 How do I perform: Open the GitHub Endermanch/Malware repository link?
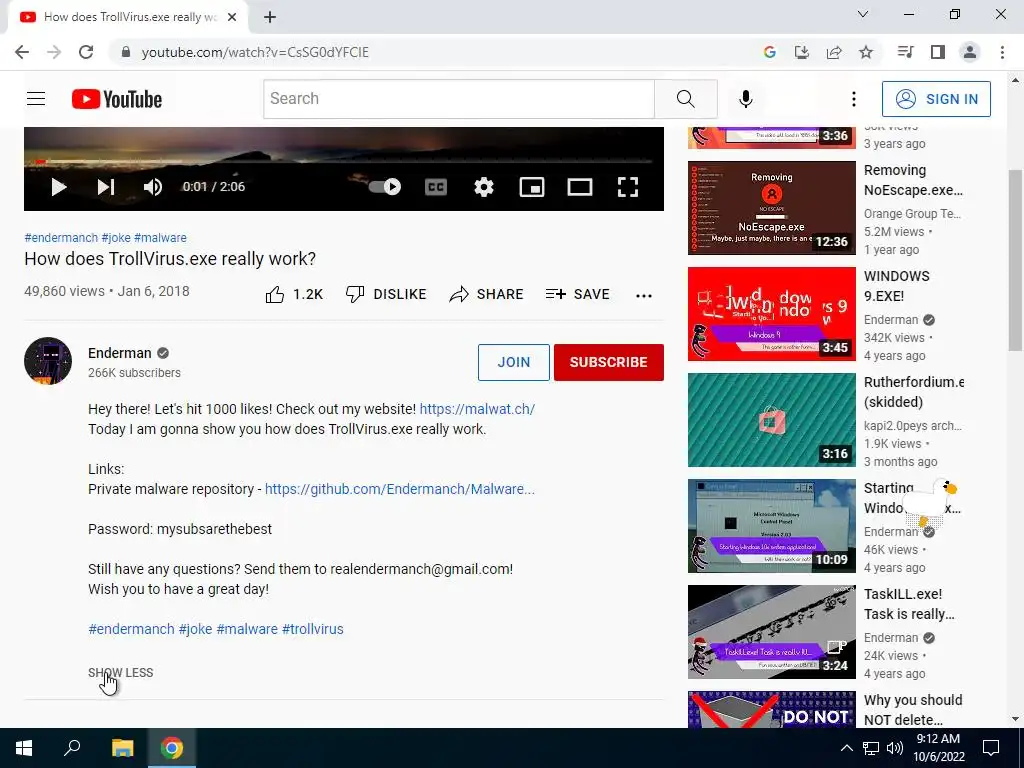(x=400, y=489)
